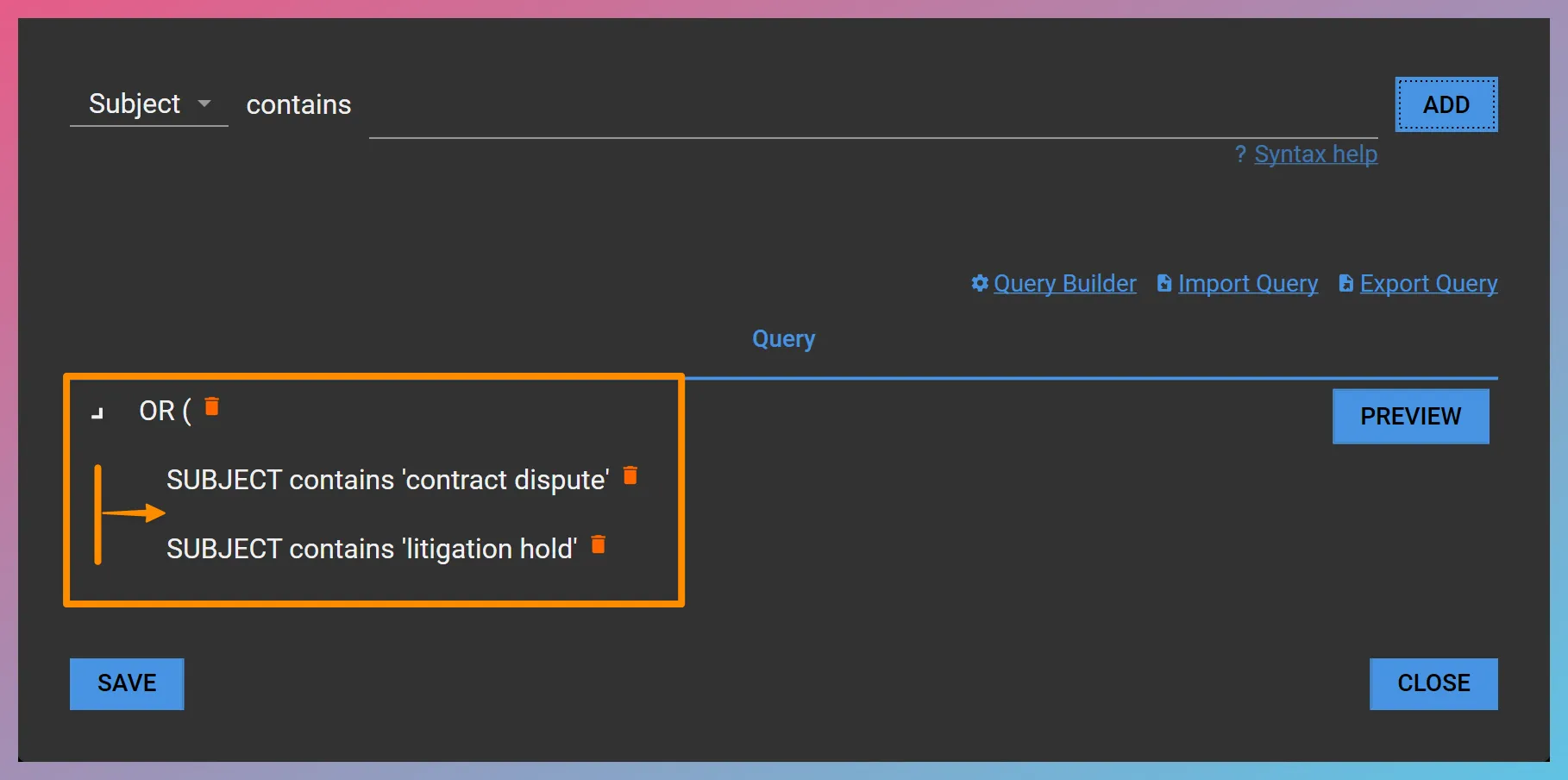This screenshot has height=780, width=1568.
Task: Remove the 'litigation hold' condition with trash icon
Action: coord(599,544)
